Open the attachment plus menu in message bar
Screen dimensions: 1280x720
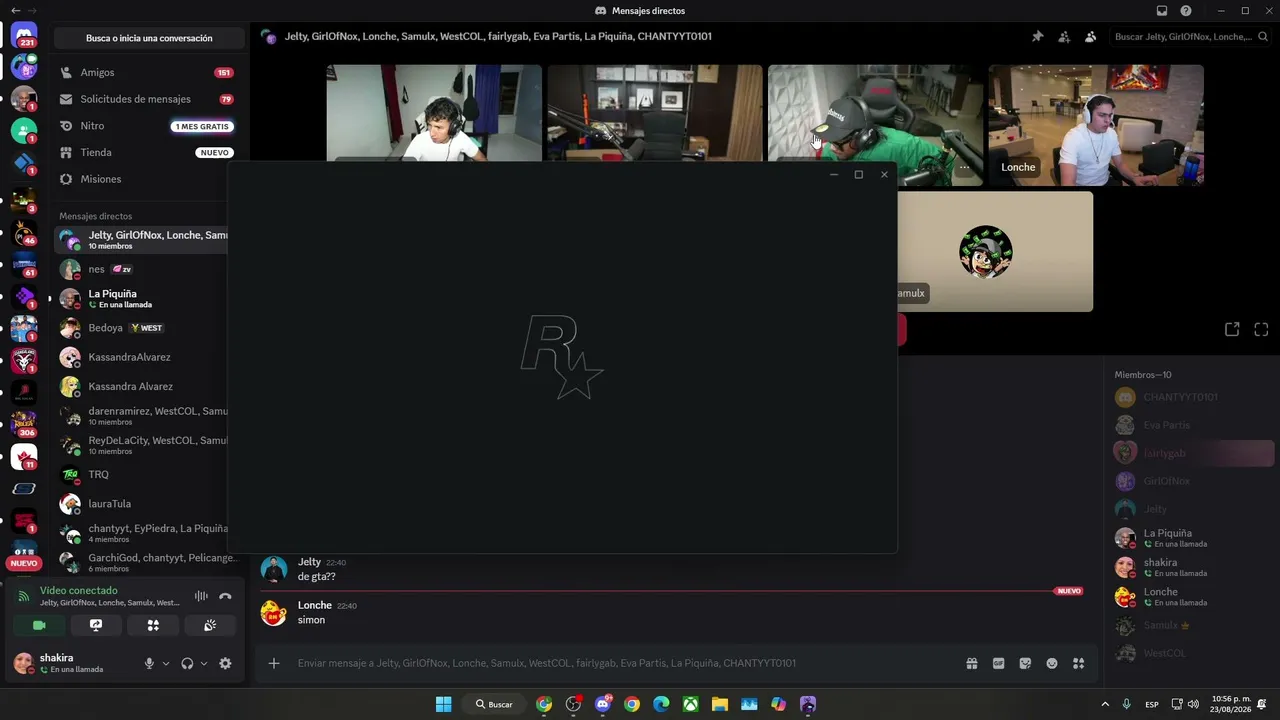[274, 663]
